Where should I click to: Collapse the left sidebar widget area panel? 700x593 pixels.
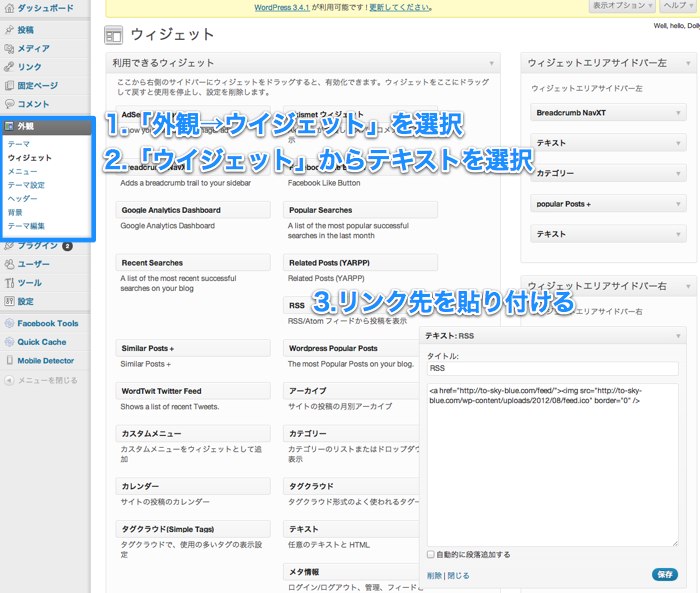coord(688,63)
